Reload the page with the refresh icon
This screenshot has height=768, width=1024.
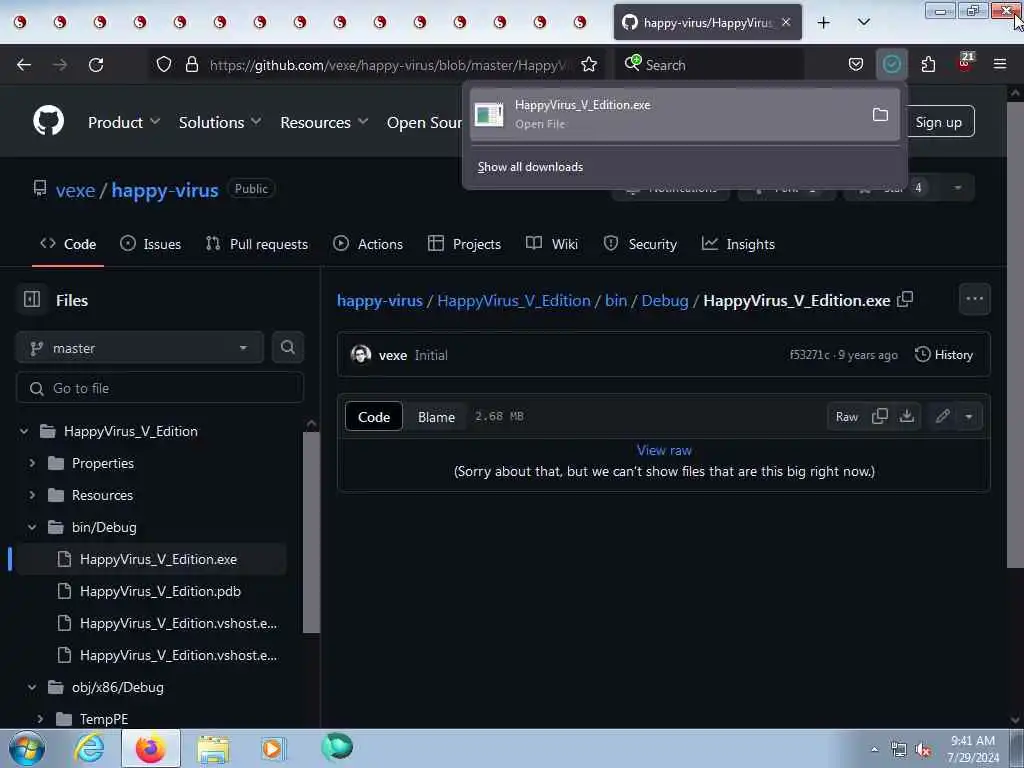(x=96, y=65)
